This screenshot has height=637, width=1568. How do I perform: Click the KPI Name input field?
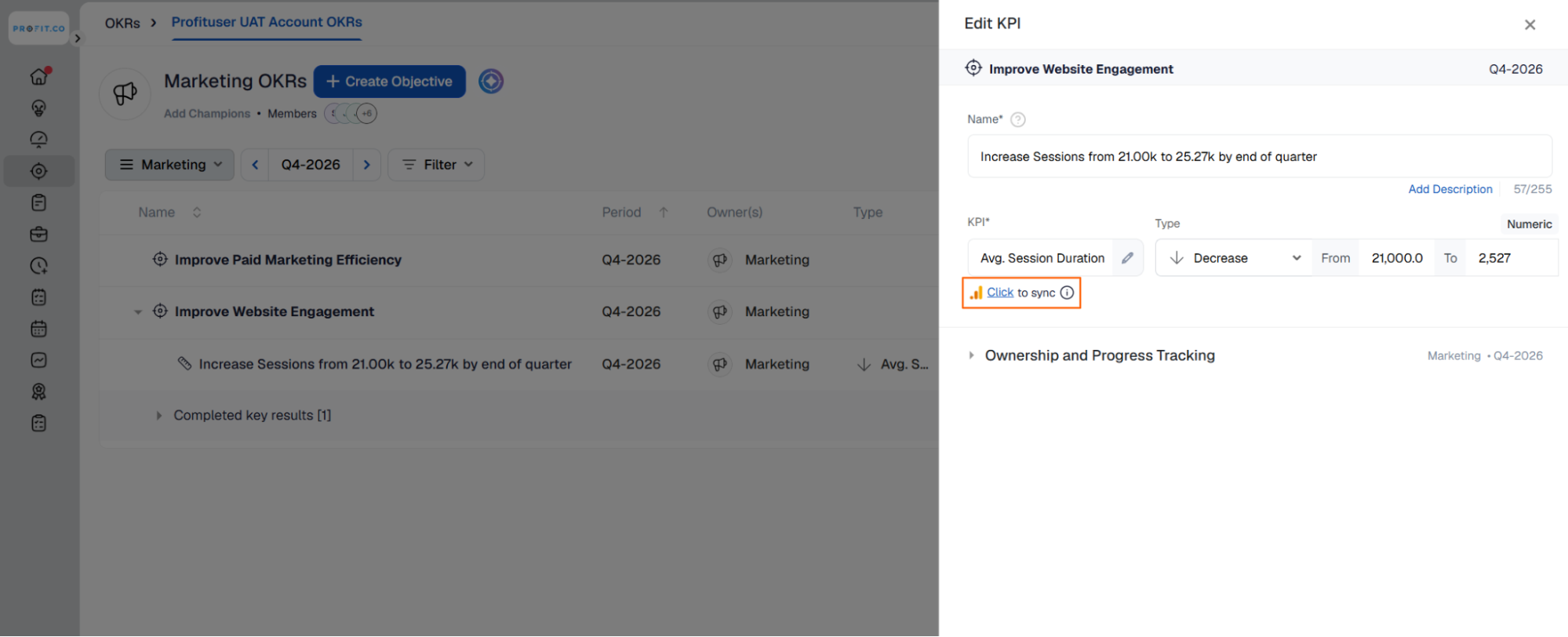pyautogui.click(x=1259, y=157)
